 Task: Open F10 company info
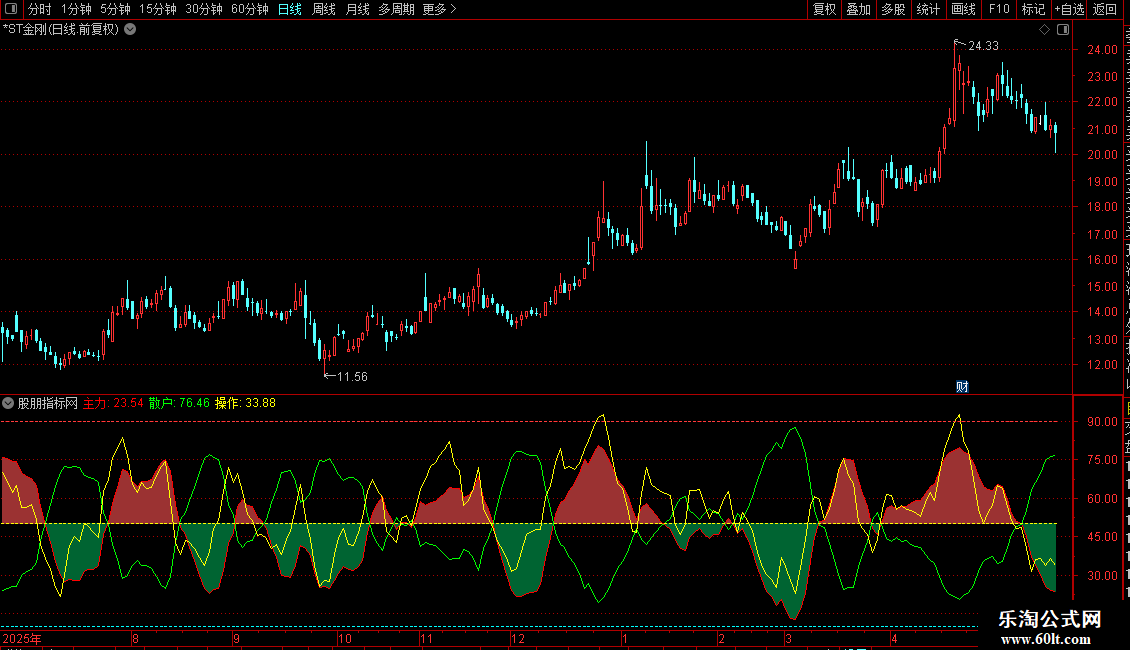pyautogui.click(x=999, y=9)
